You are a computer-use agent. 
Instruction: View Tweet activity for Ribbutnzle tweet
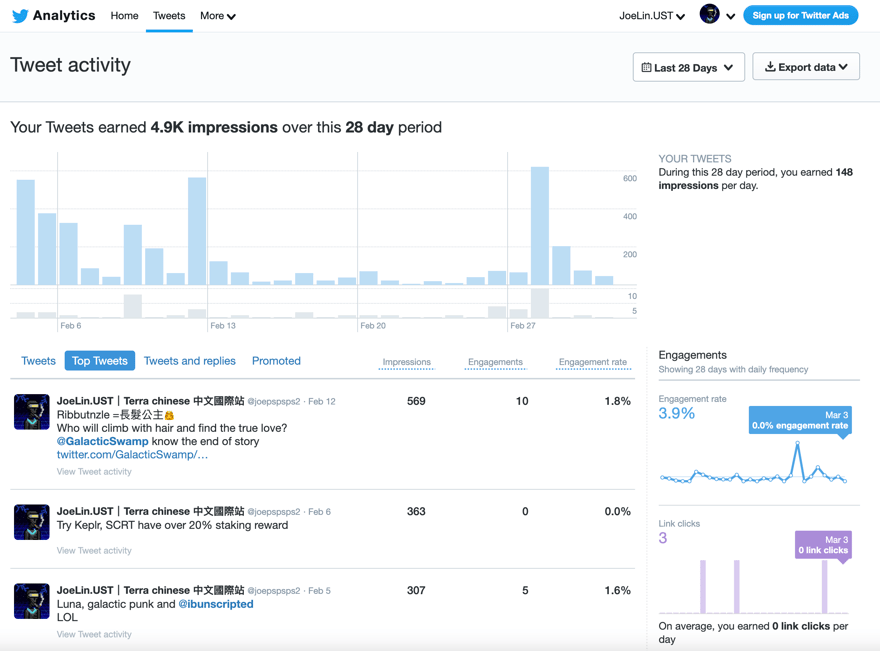94,471
